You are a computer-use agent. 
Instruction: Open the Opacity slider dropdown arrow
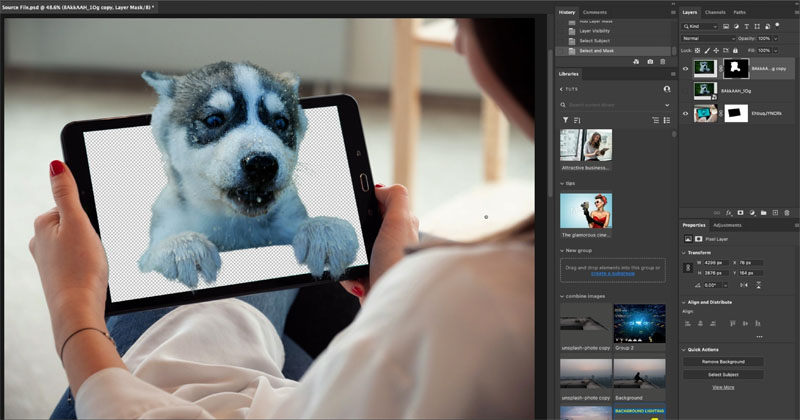pyautogui.click(x=776, y=38)
